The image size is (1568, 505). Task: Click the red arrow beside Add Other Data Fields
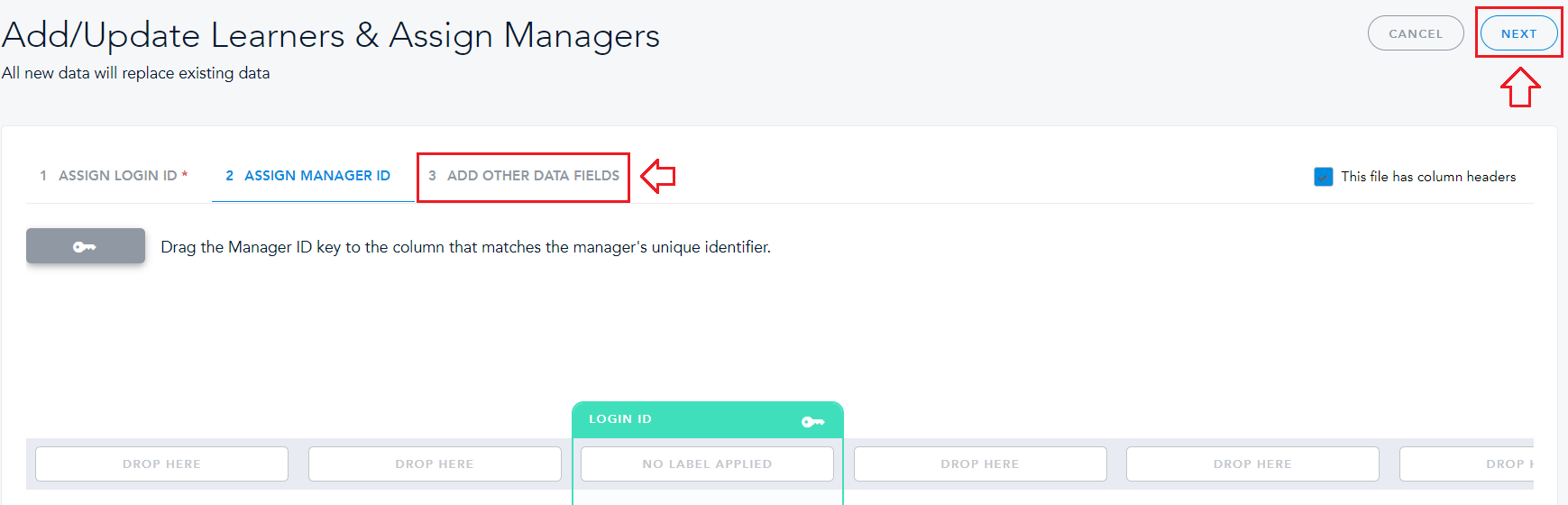coord(658,176)
